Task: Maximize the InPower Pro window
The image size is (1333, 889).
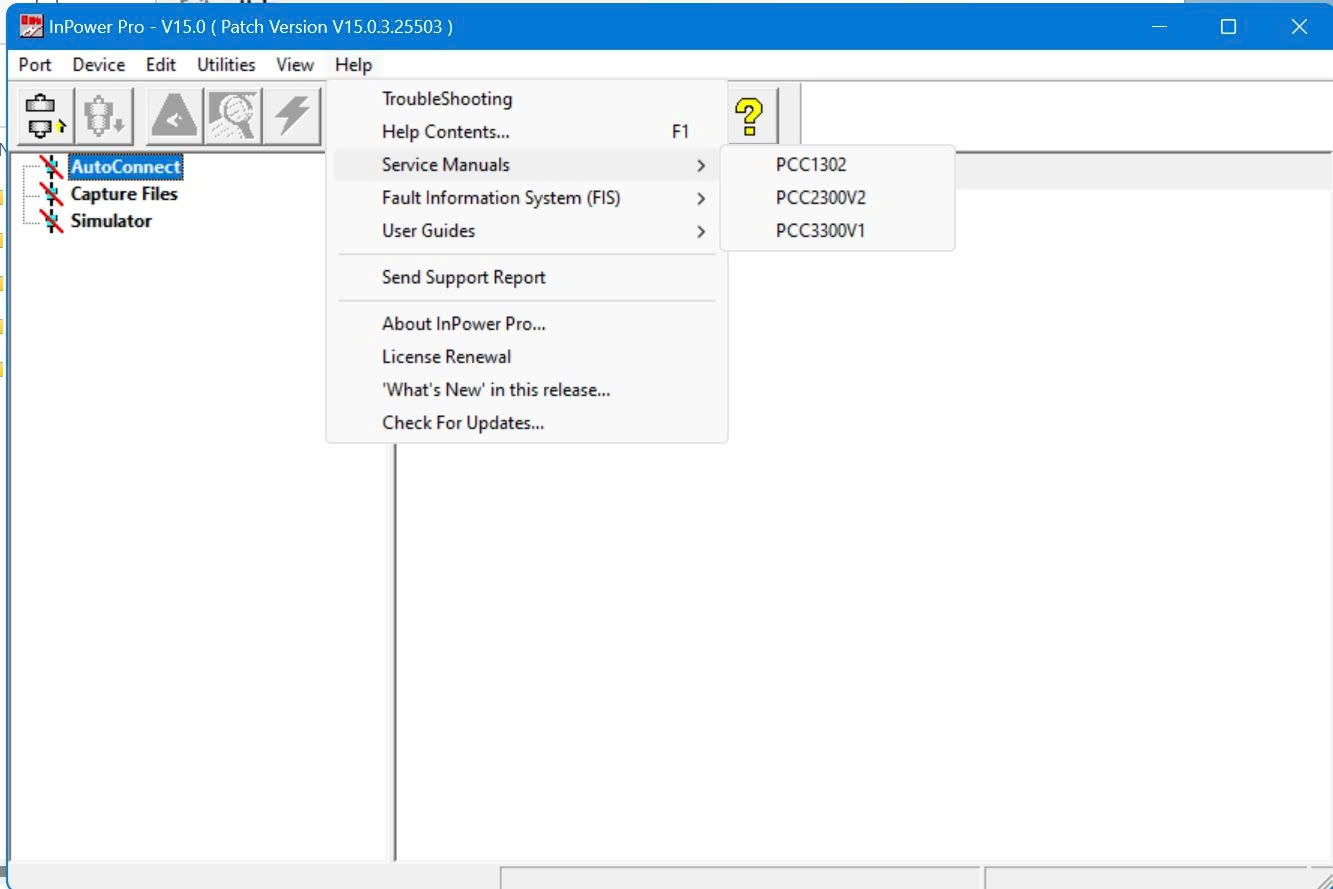Action: (x=1229, y=27)
